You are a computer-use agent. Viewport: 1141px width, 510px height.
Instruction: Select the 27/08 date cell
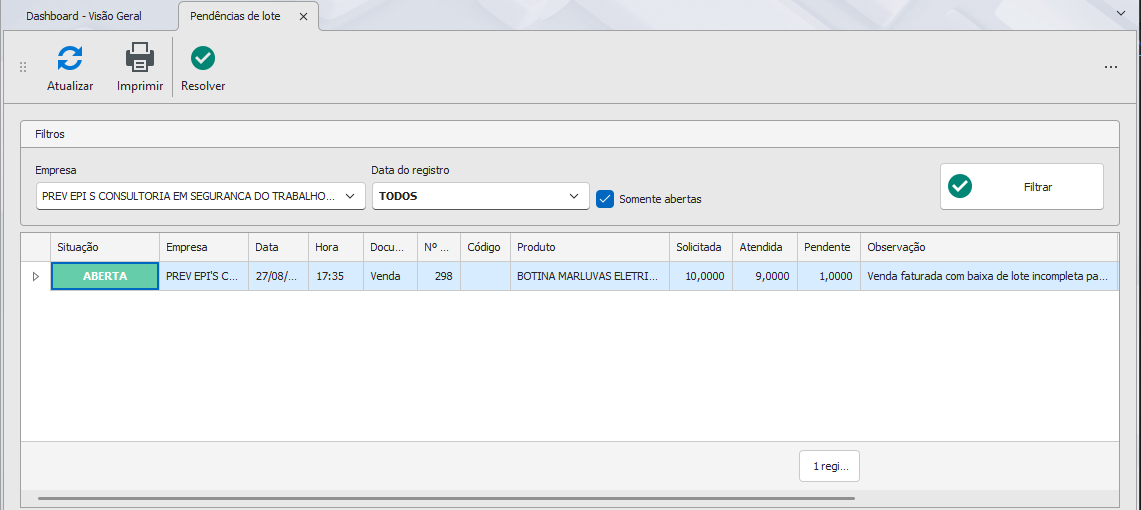pyautogui.click(x=279, y=276)
